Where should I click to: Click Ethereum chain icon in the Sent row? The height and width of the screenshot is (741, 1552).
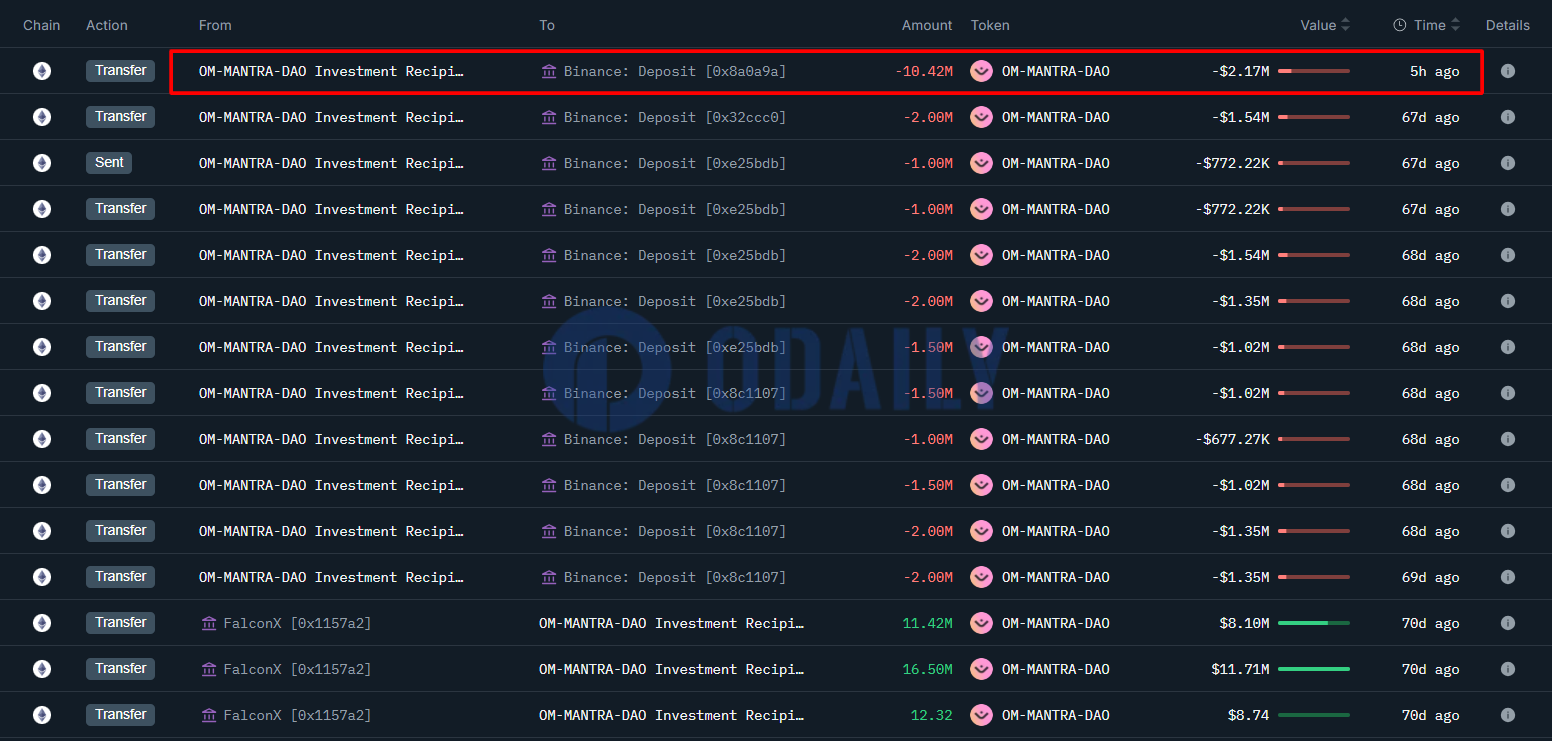point(42,163)
